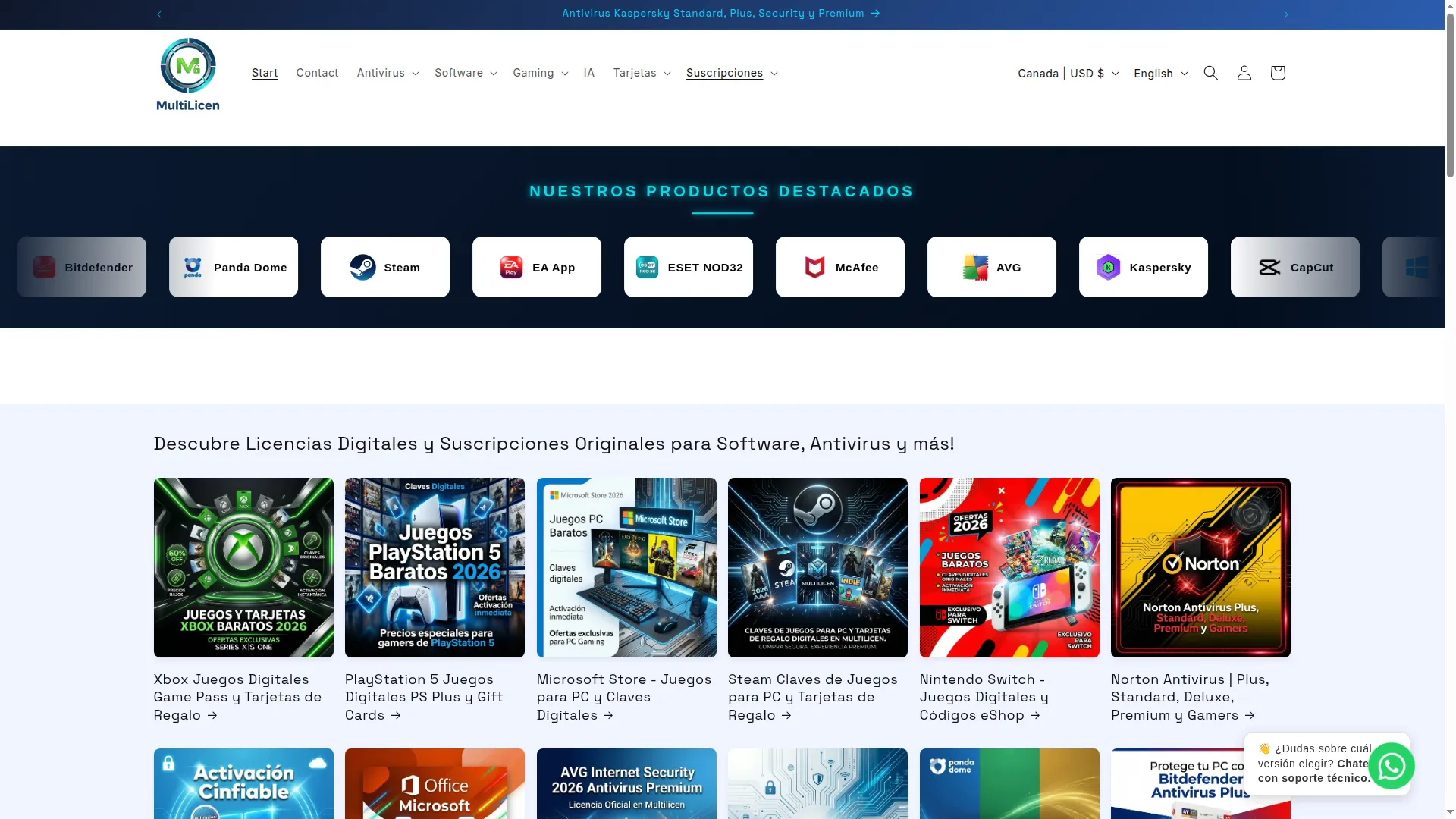Screen dimensions: 1456x819
Task: Click the Steam claves de juegos thumbnail
Action: pos(817,567)
